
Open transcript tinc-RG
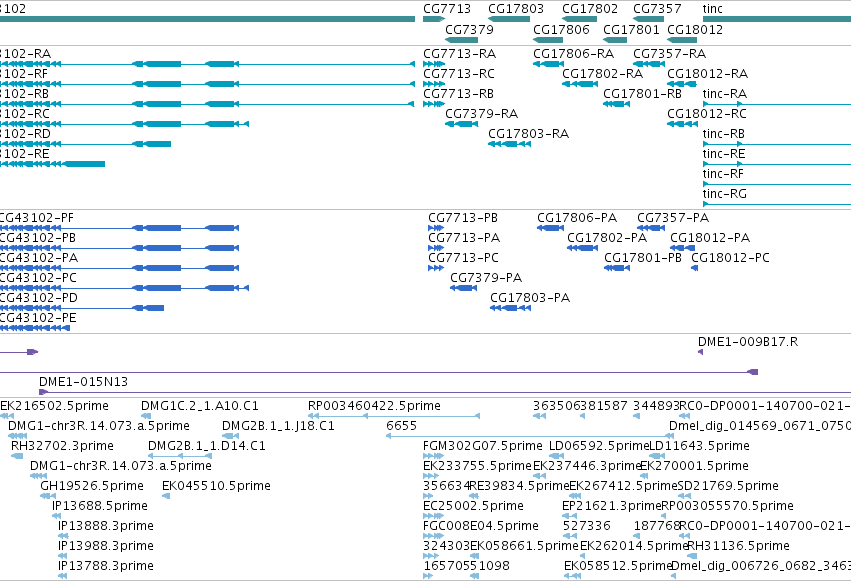pyautogui.click(x=725, y=194)
